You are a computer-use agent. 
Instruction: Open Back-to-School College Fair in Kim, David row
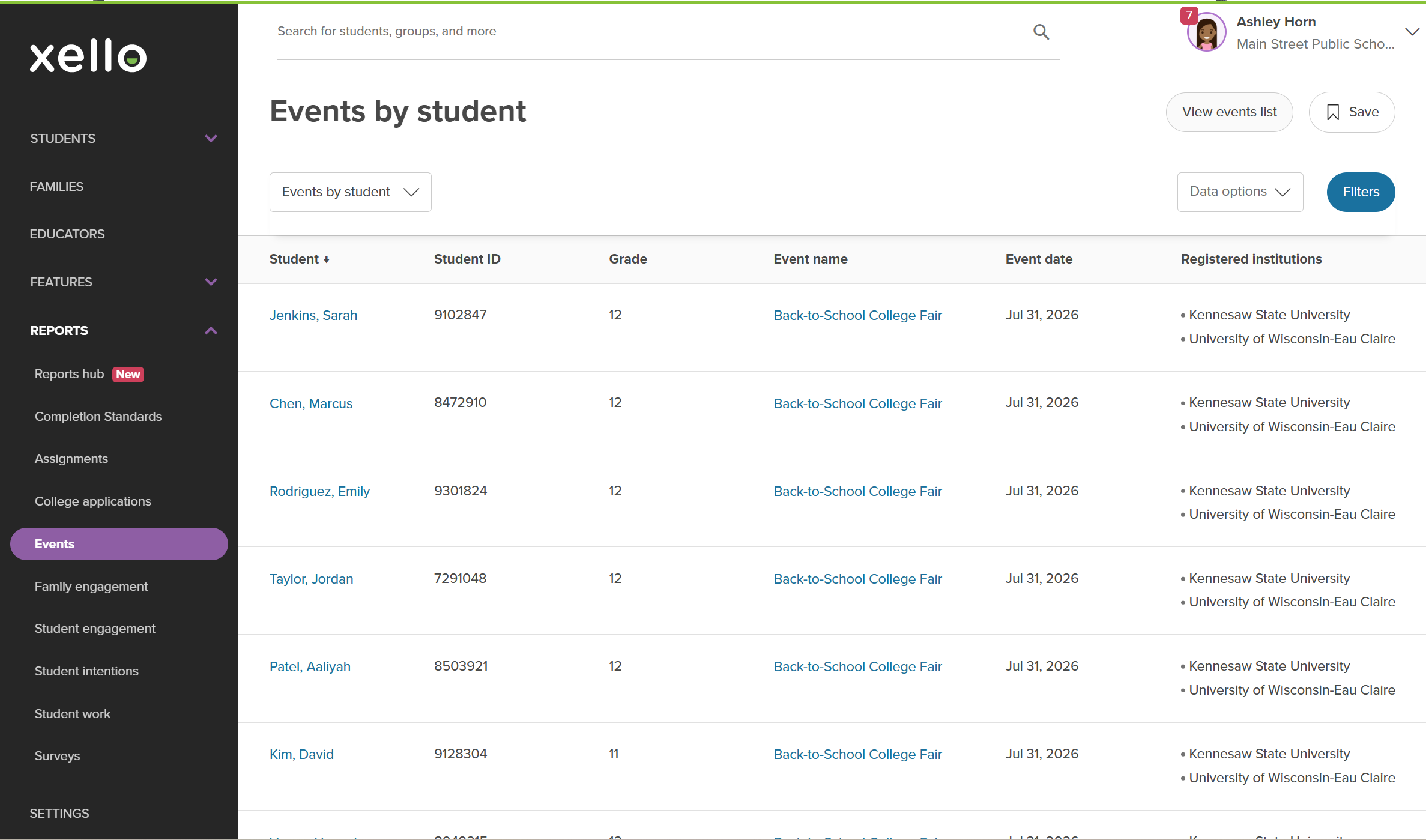pyautogui.click(x=857, y=755)
